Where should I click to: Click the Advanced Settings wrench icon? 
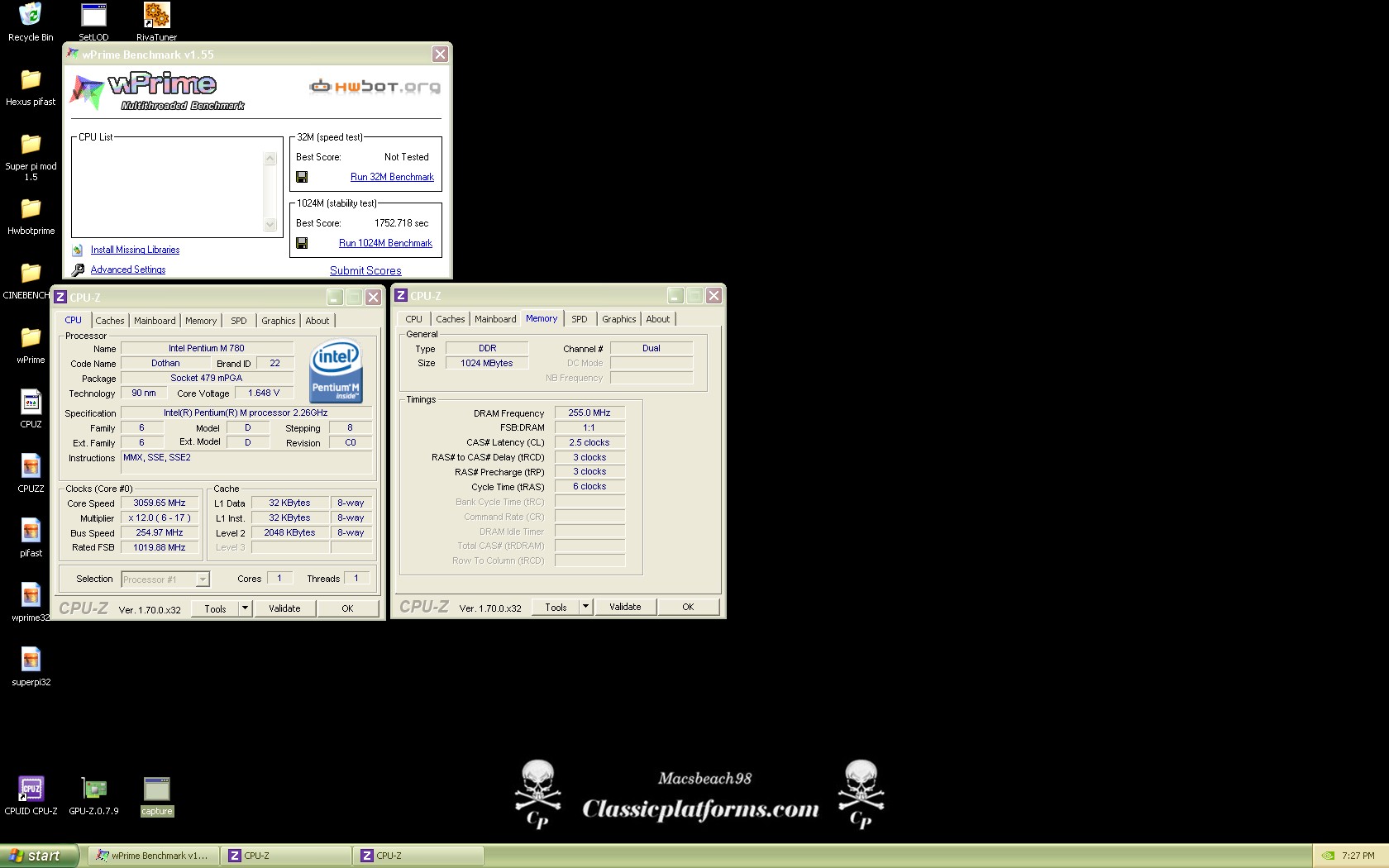click(78, 269)
